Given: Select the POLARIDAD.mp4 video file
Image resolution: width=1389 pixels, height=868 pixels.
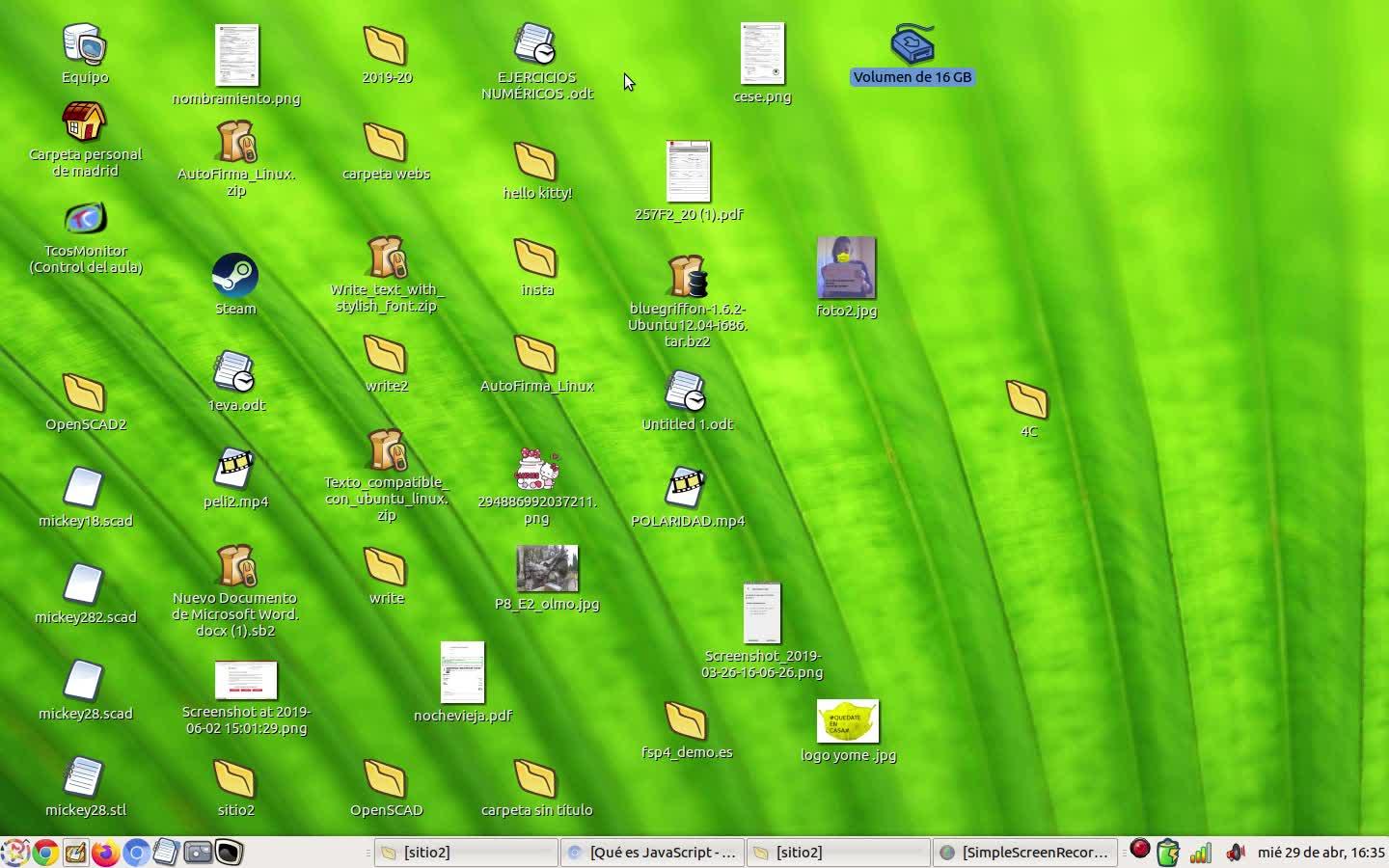Looking at the screenshot, I should click(686, 489).
